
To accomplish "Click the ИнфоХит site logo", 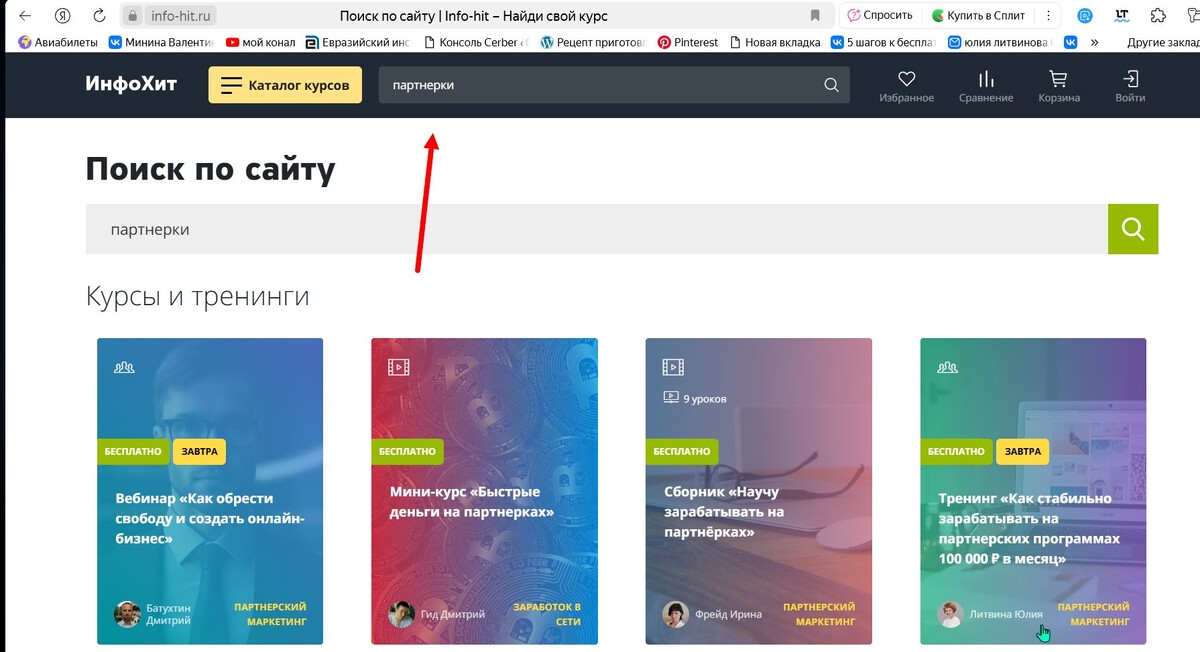I will 131,84.
